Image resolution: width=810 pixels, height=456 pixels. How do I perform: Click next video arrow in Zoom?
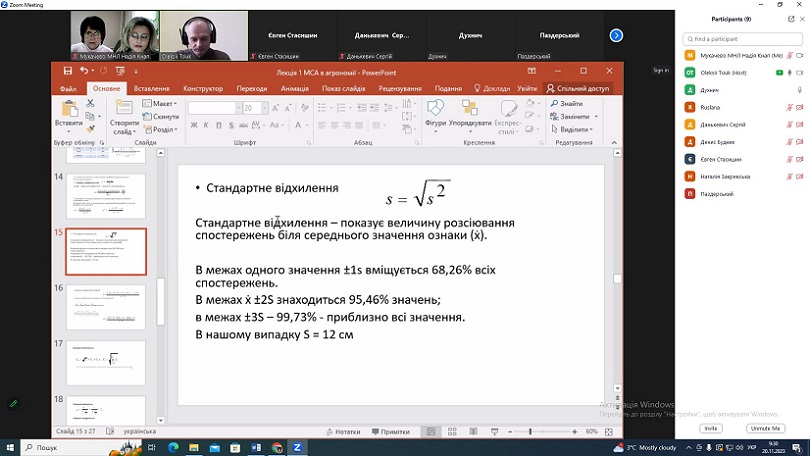coord(616,35)
